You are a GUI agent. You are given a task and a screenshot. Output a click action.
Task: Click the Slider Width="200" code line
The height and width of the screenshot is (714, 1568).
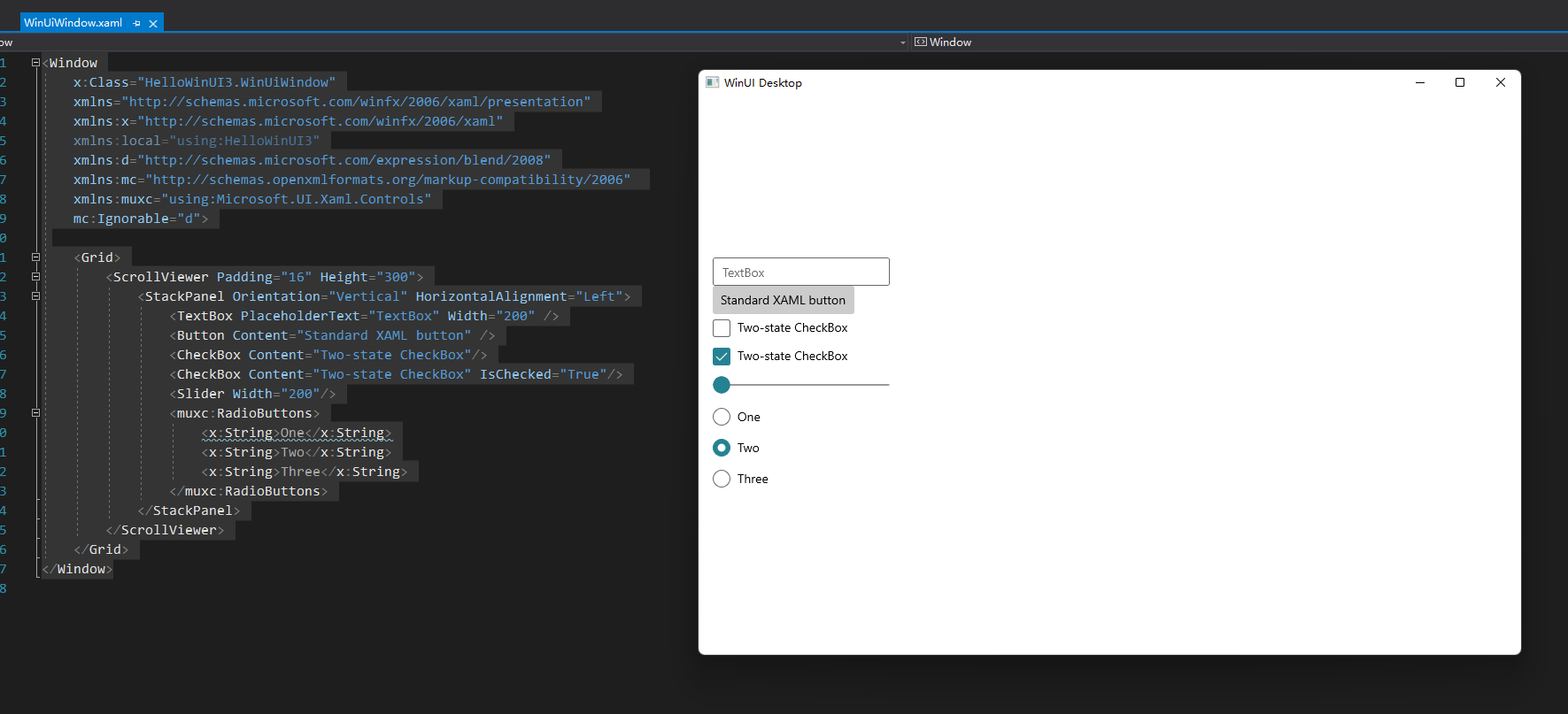[x=252, y=394]
